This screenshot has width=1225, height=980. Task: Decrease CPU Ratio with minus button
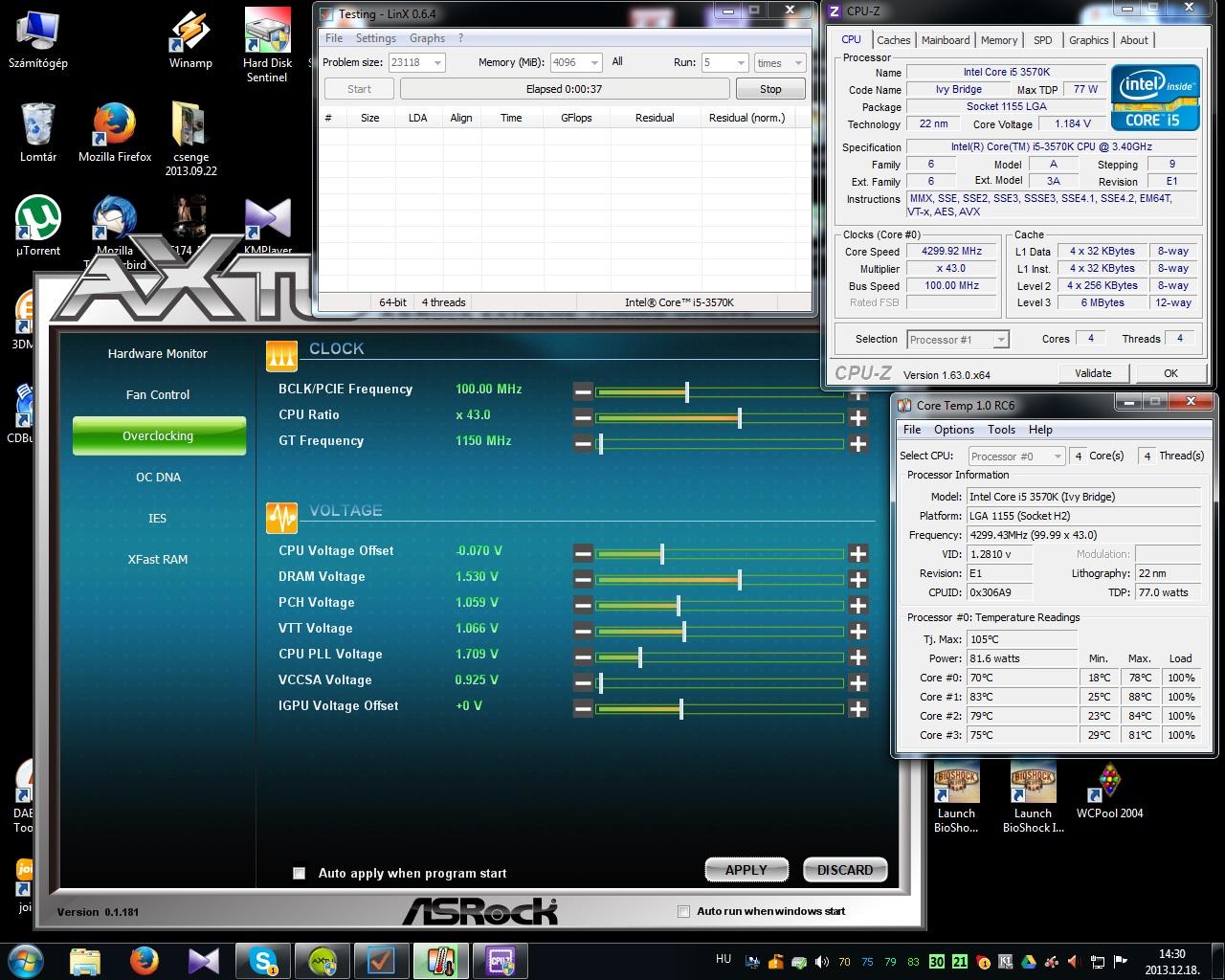583,417
